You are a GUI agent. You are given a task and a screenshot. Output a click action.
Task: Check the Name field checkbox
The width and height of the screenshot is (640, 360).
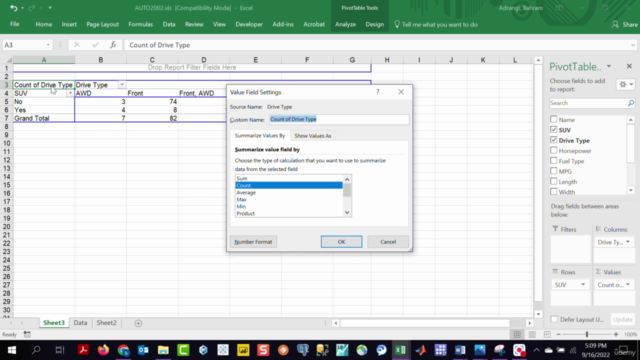tap(553, 119)
